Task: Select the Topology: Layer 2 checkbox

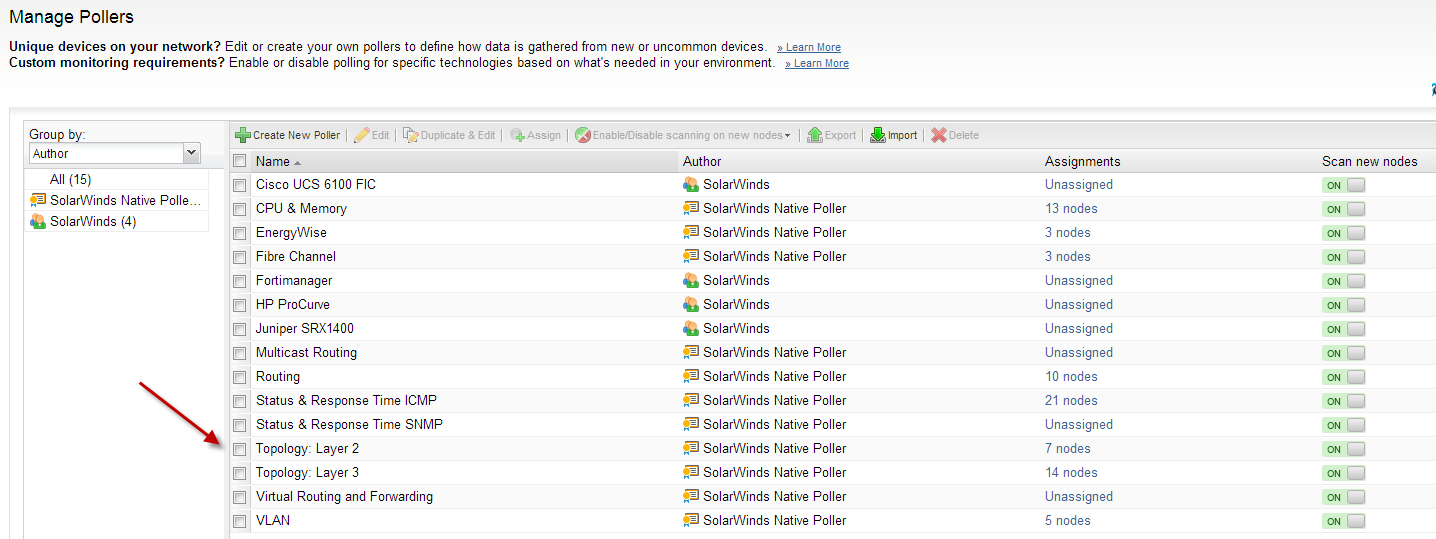Action: pyautogui.click(x=239, y=449)
